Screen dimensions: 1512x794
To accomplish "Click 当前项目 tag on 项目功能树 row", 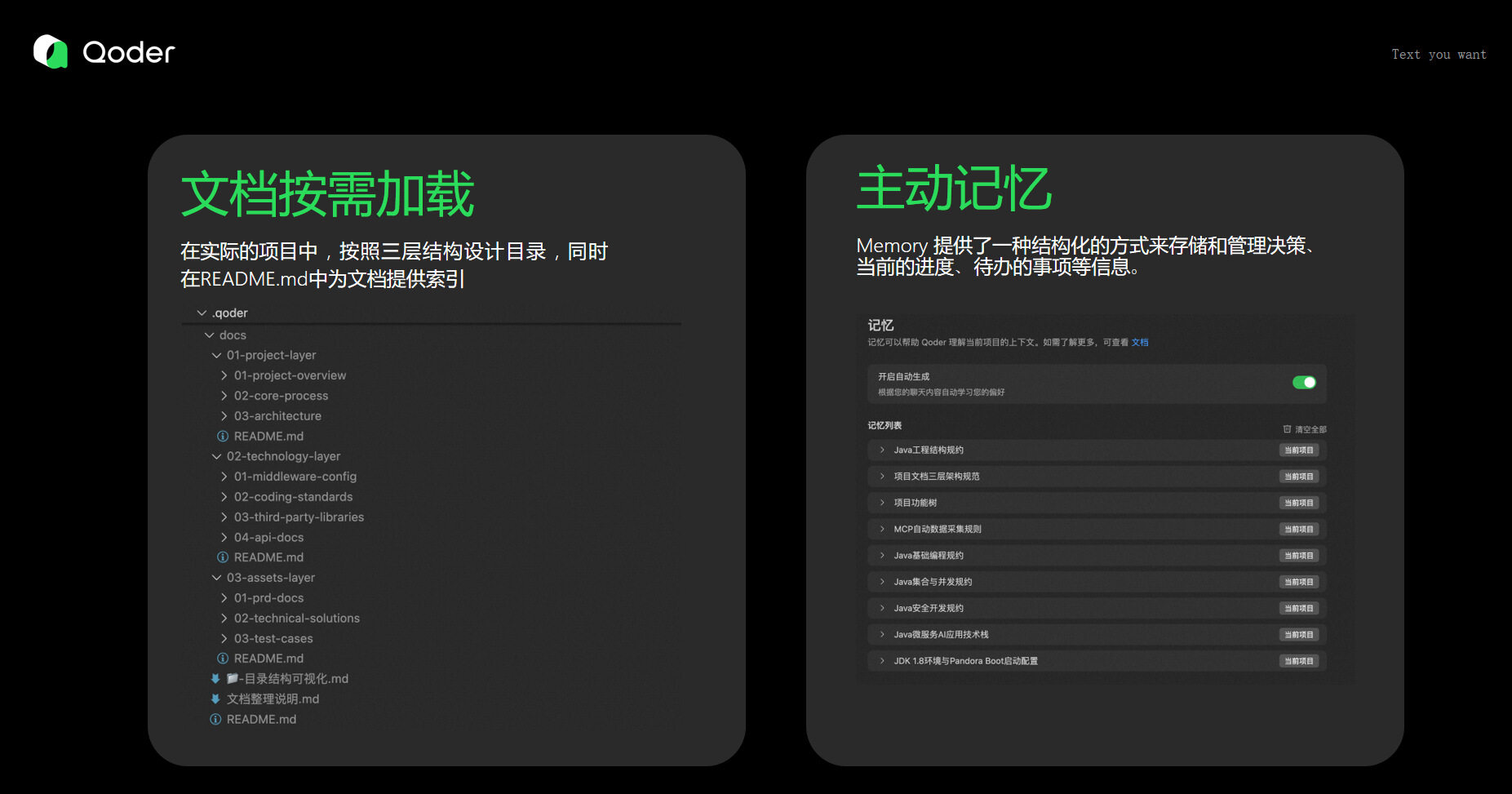I will [1299, 503].
